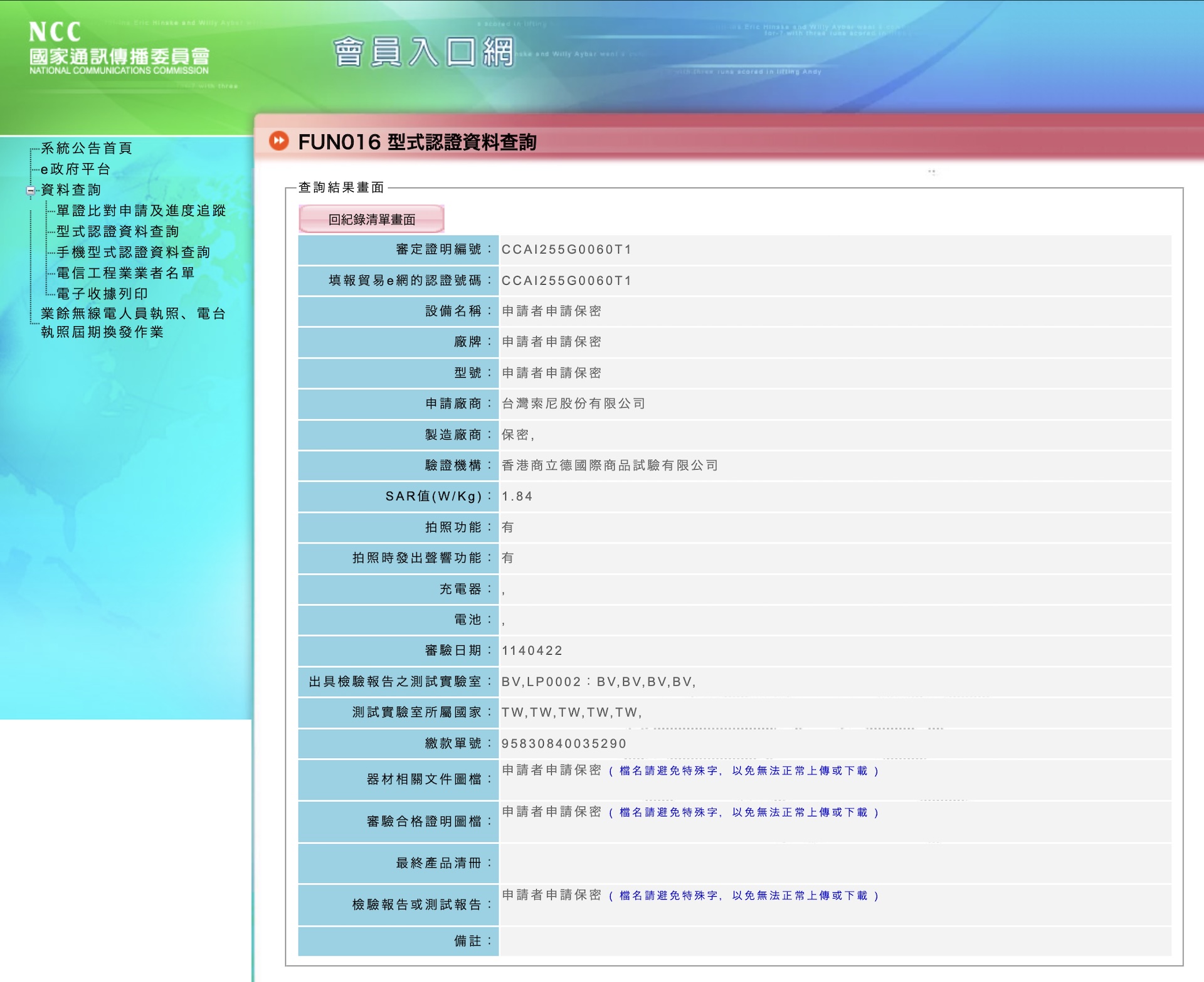Viewport: 1204px width, 982px height.
Task: Open 系統公告首頁 in sidebar
Action: 87,149
